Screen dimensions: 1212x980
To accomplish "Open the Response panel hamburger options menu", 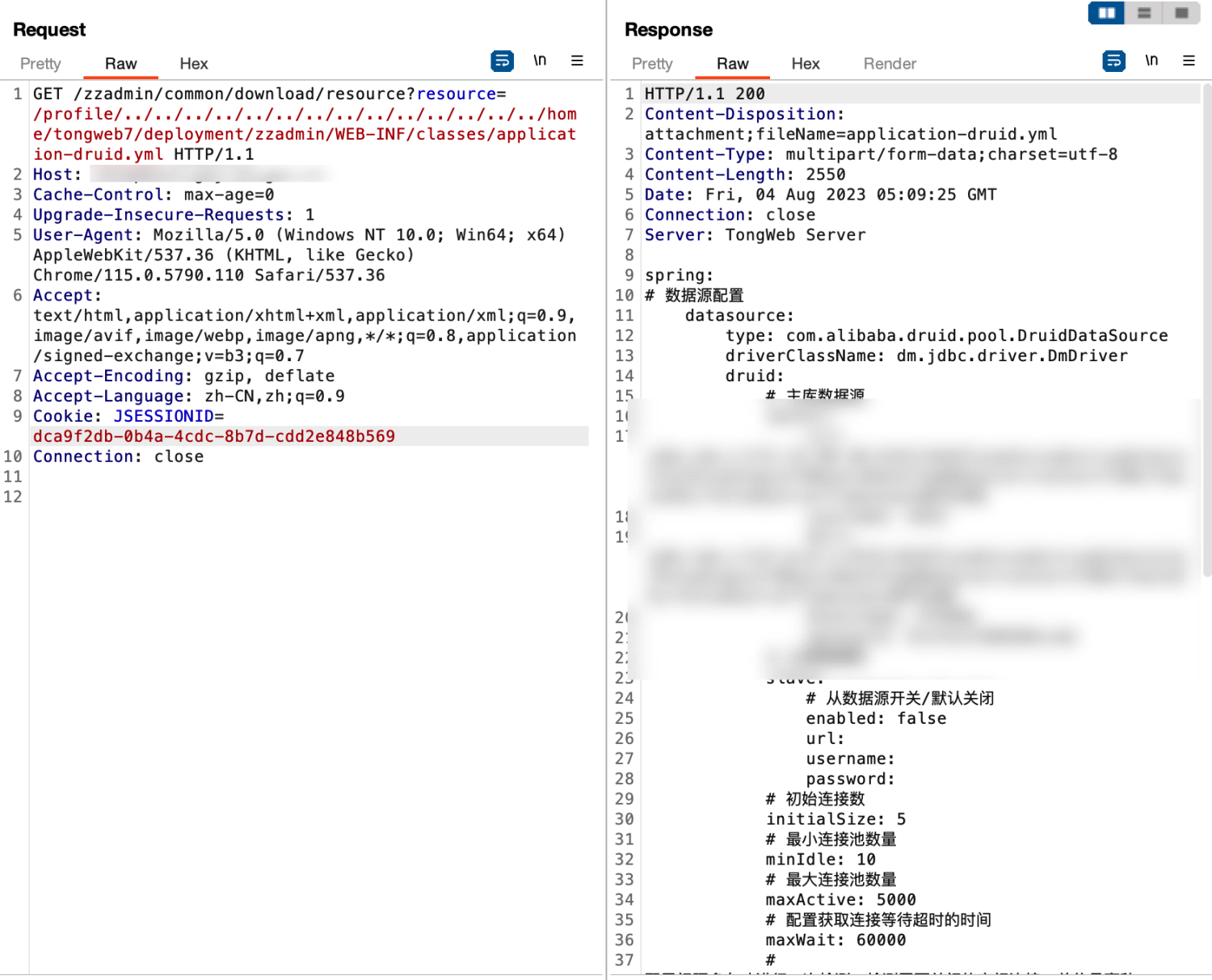I will [x=1189, y=61].
